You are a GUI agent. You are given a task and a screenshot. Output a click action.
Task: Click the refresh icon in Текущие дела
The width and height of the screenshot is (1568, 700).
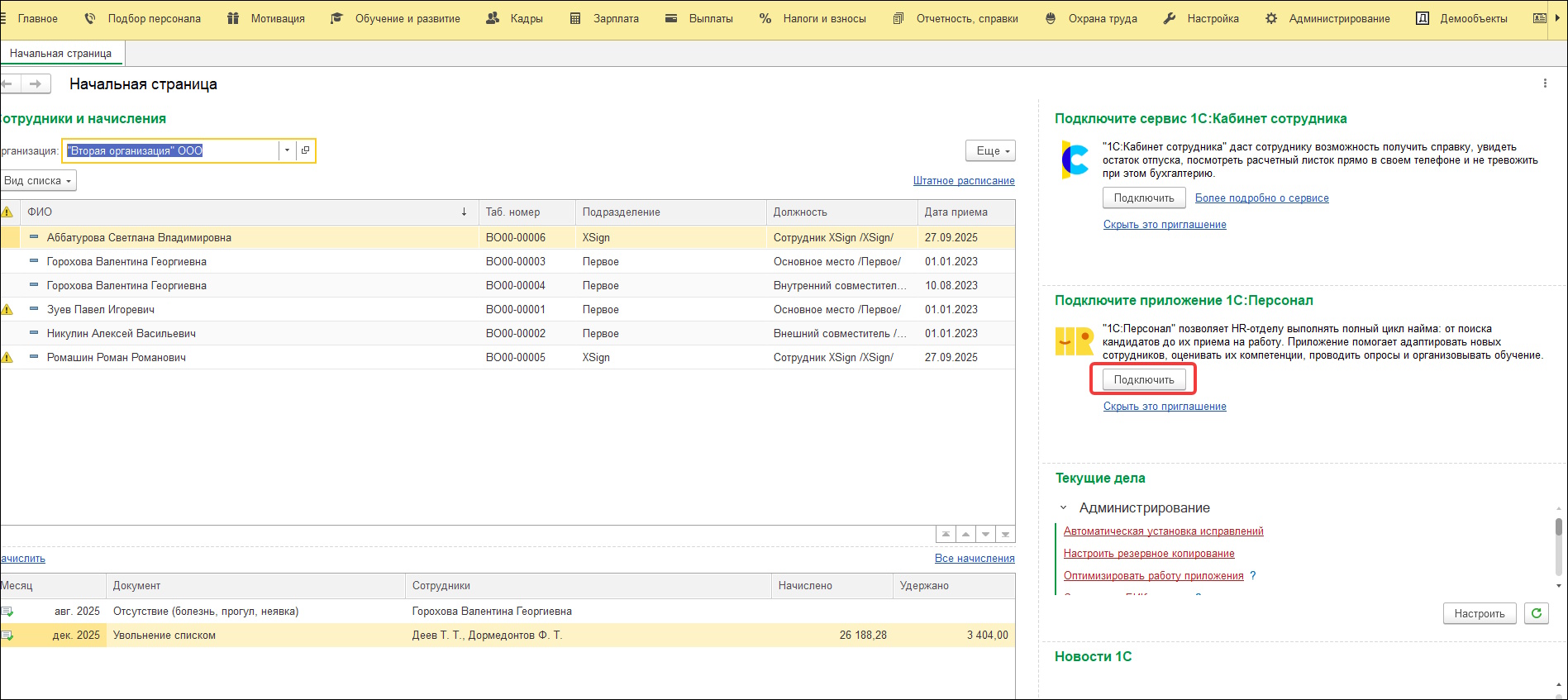[1537, 613]
